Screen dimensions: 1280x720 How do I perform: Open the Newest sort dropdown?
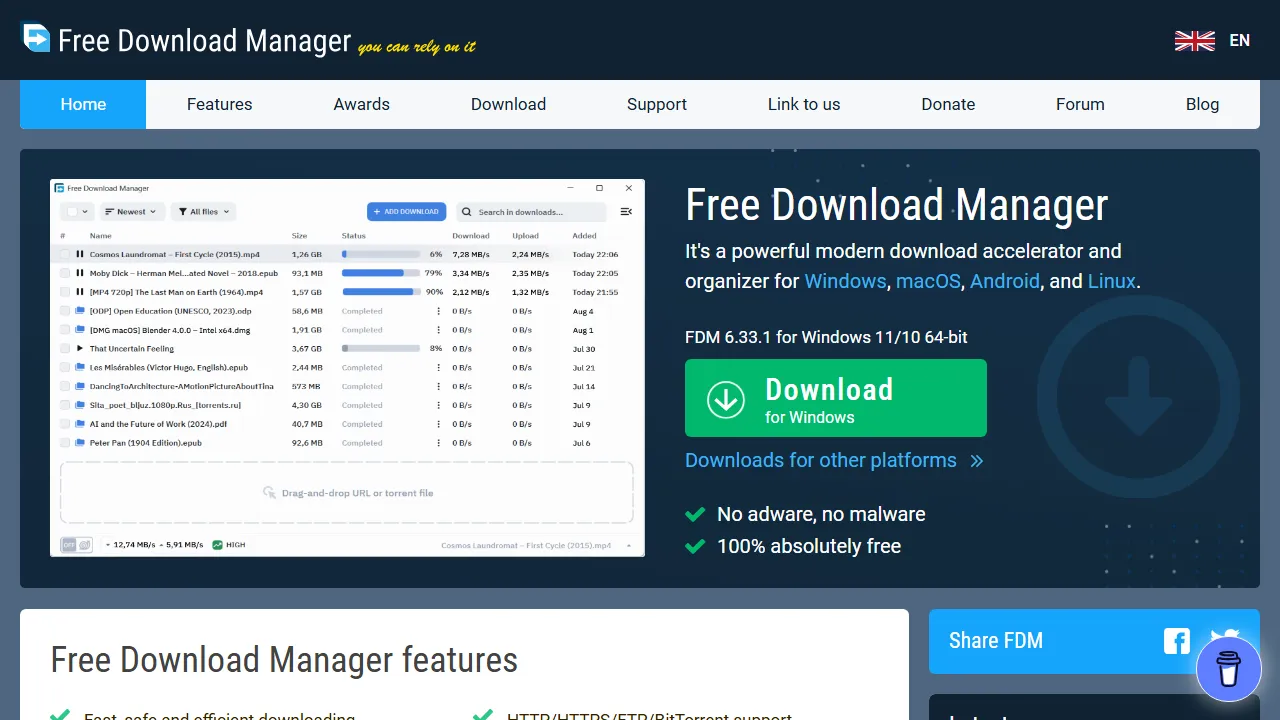click(132, 212)
